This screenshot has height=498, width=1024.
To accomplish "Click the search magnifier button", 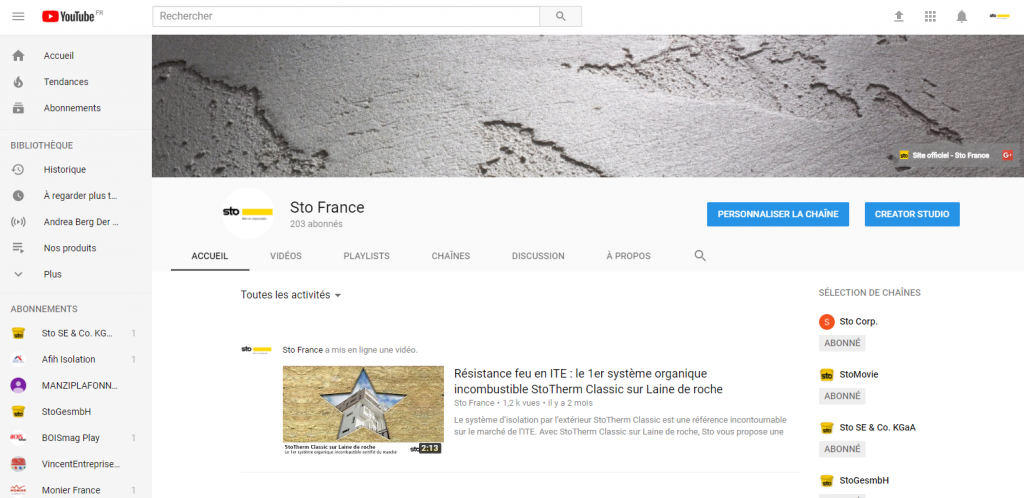I will [x=560, y=16].
